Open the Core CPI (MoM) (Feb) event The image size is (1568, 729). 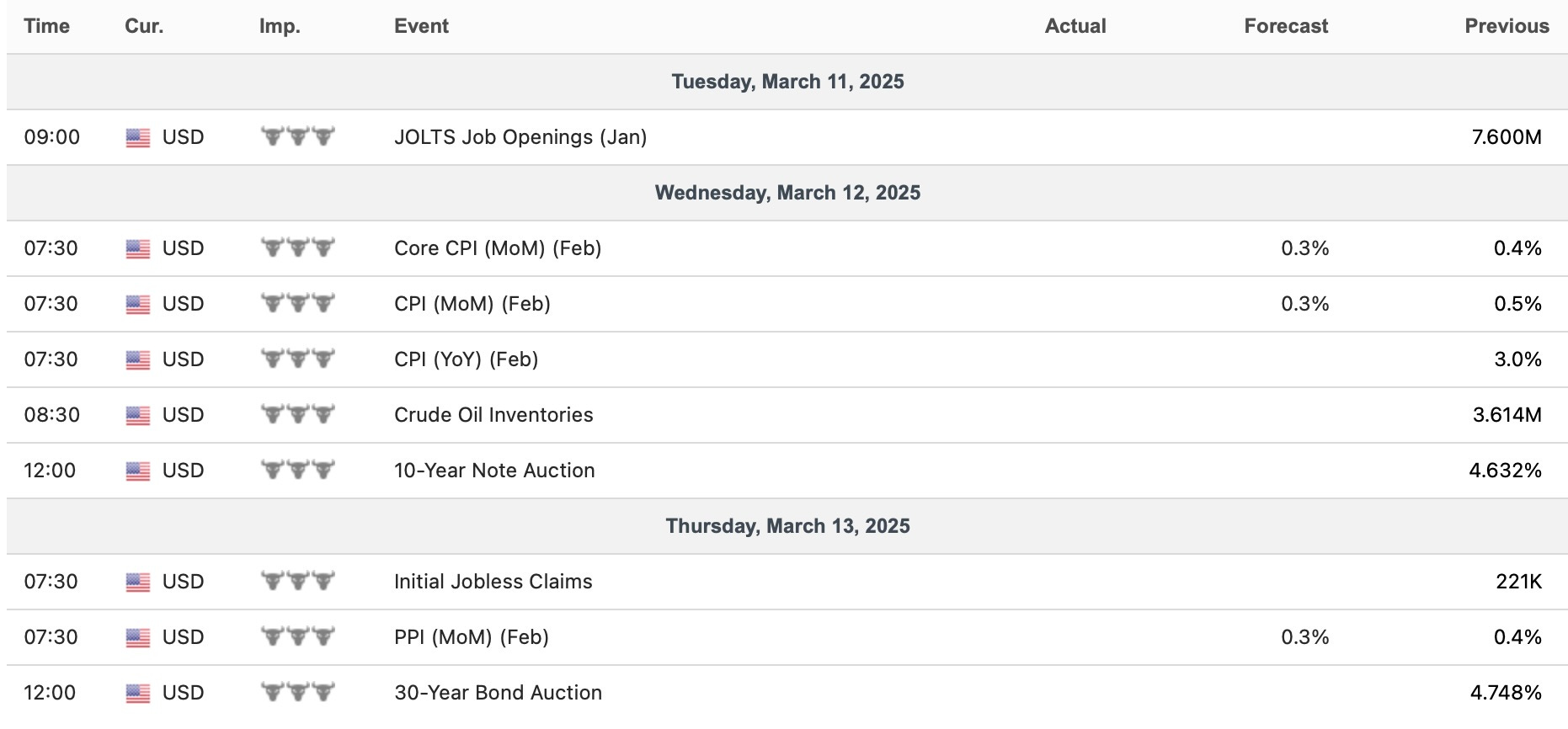498,248
